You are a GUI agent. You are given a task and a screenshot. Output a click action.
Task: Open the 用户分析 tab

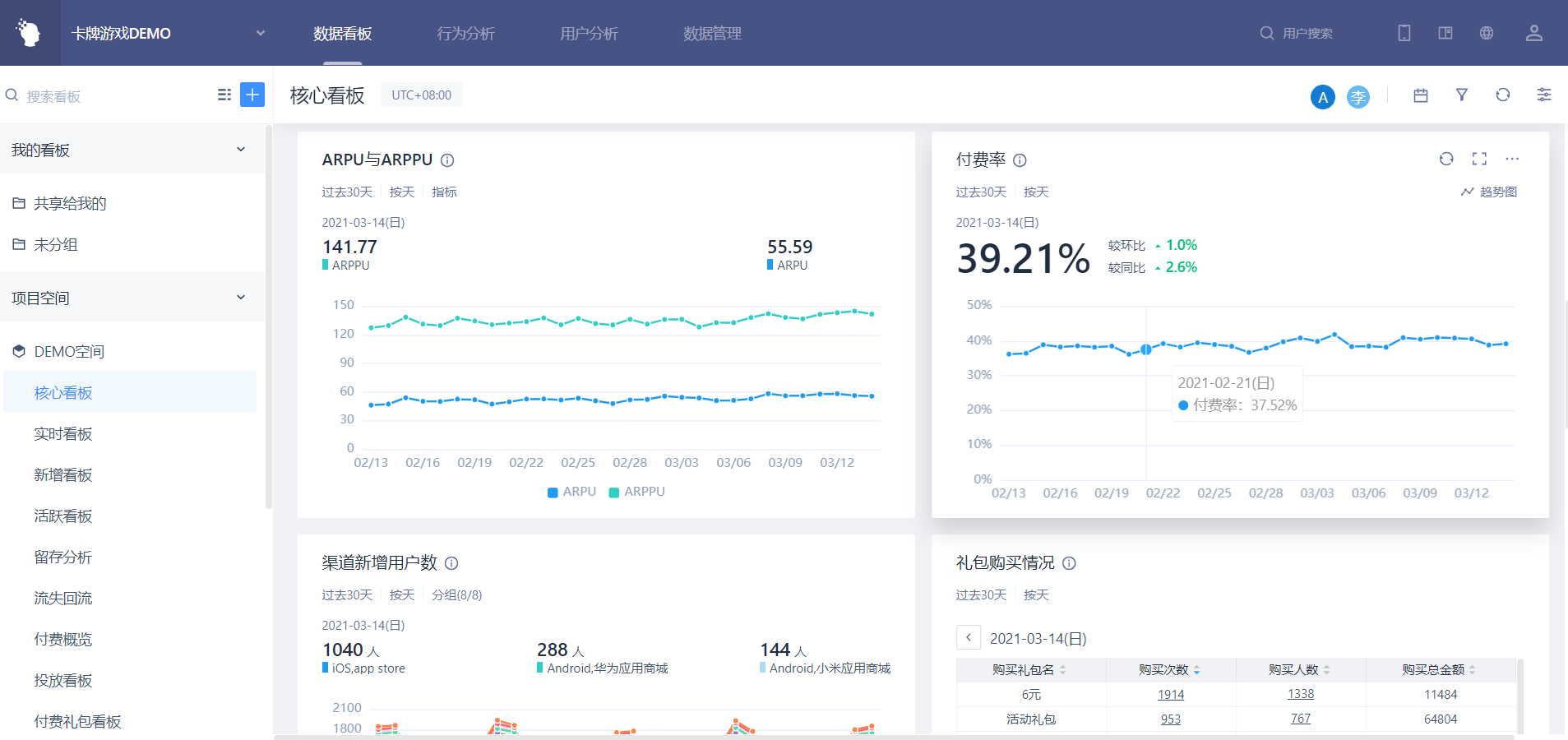click(589, 33)
